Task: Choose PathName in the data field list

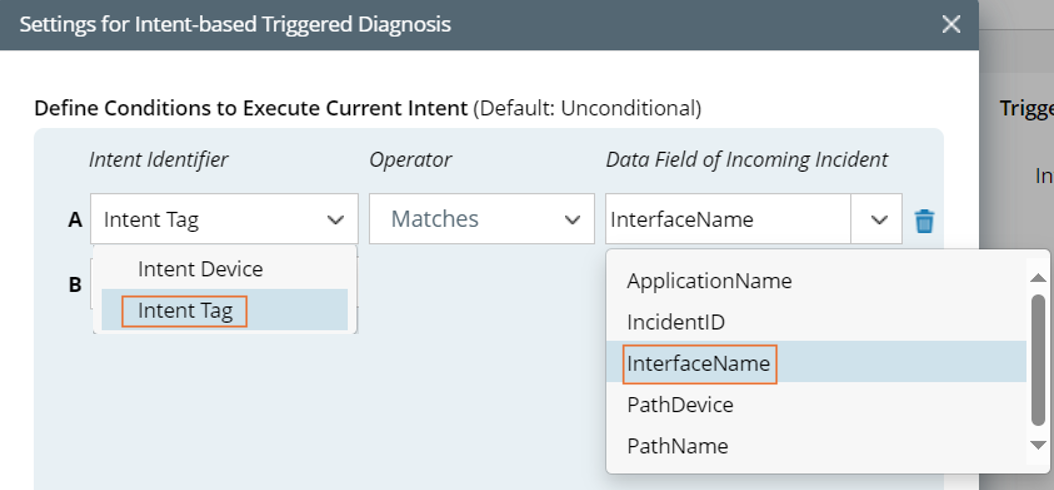Action: [x=677, y=446]
